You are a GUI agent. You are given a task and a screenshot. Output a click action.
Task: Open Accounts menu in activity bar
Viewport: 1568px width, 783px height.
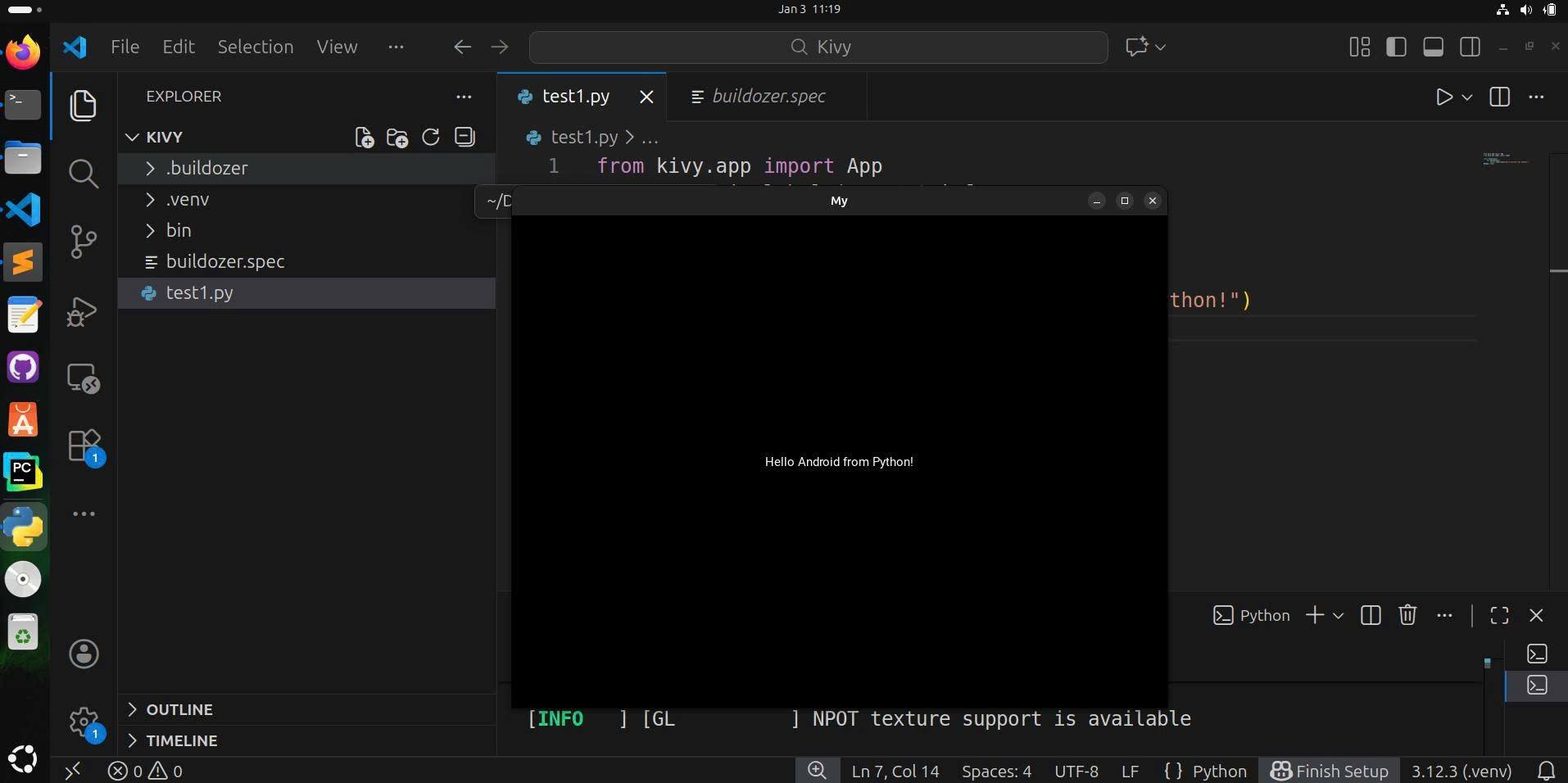[x=84, y=654]
